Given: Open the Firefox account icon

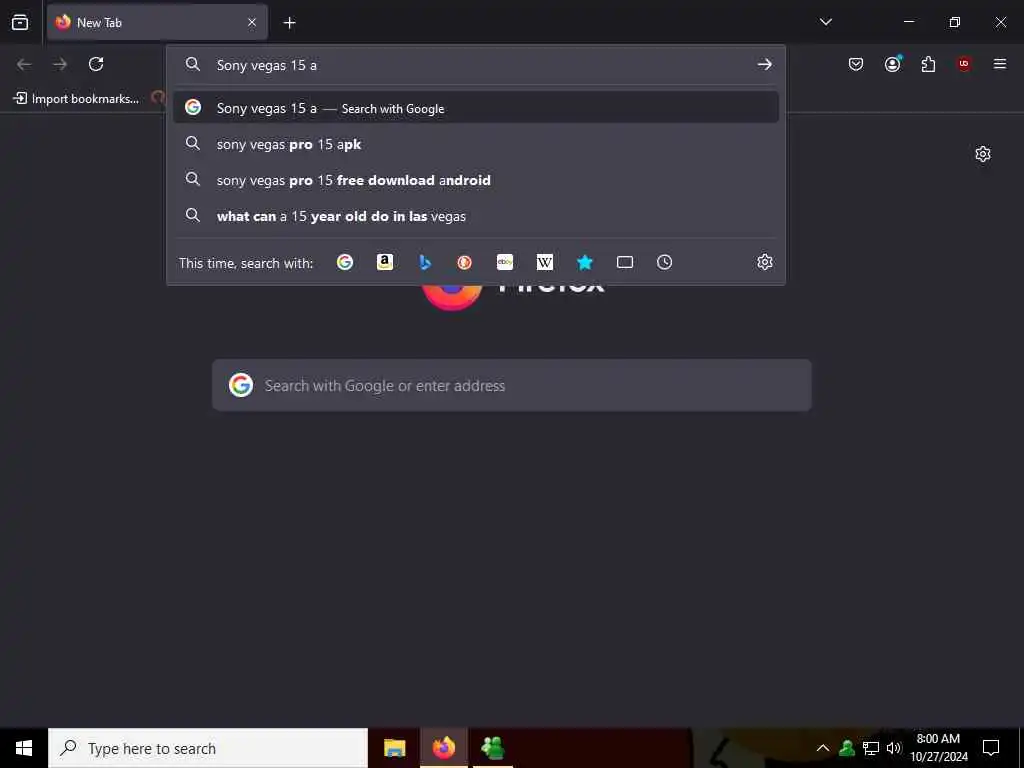Looking at the screenshot, I should click(893, 64).
